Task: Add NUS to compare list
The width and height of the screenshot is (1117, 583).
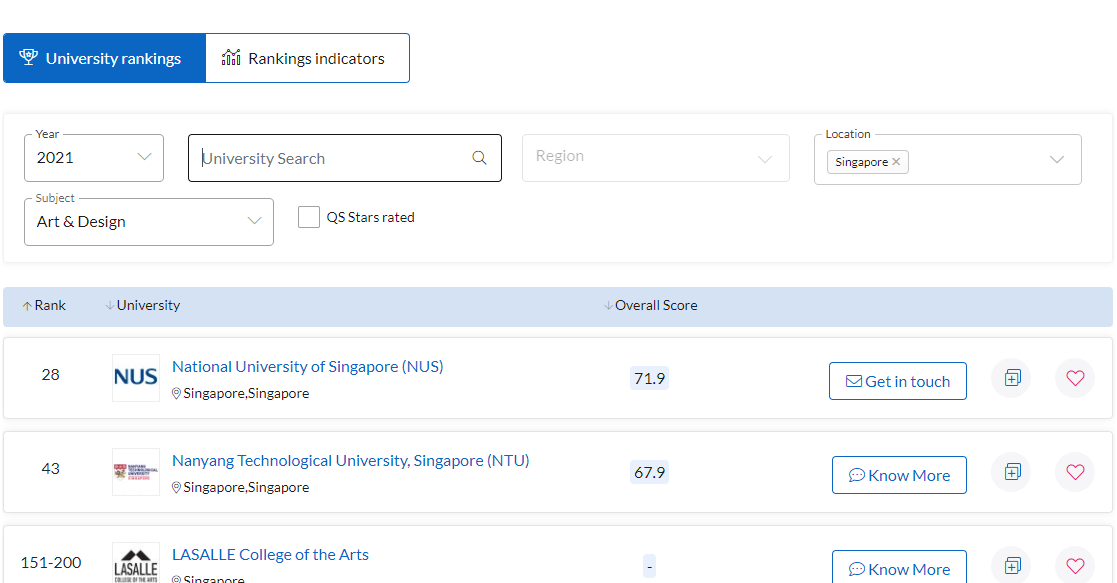Action: pos(1011,379)
